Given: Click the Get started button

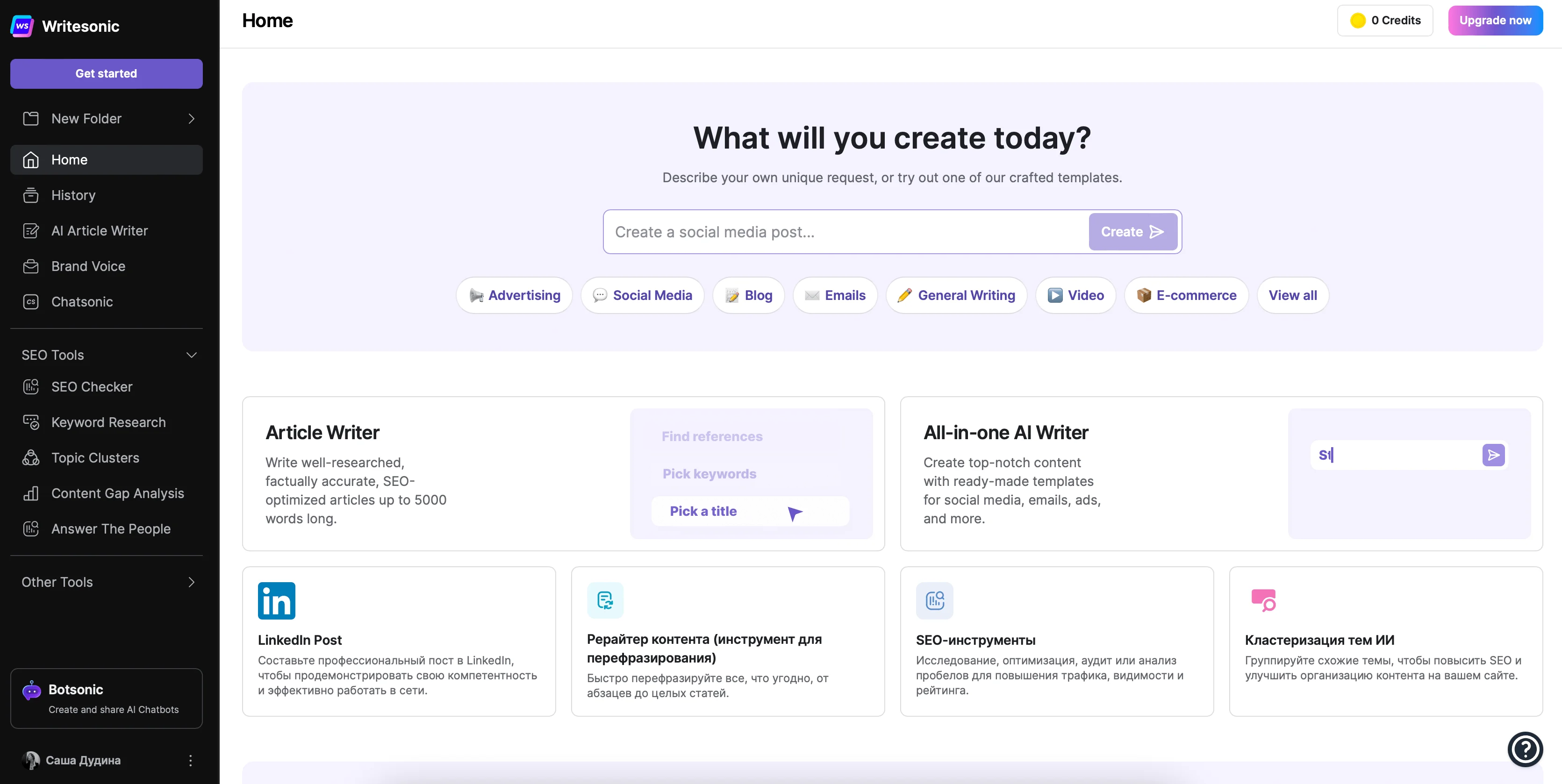Looking at the screenshot, I should [x=106, y=74].
